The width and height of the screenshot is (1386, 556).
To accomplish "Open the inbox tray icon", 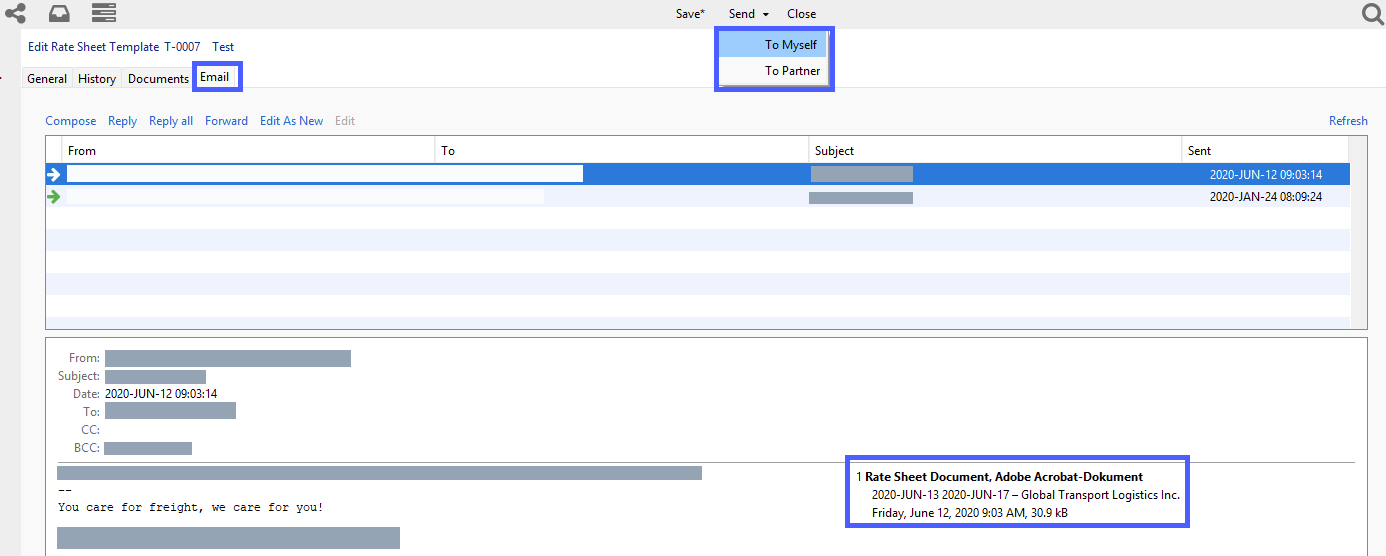I will point(59,13).
